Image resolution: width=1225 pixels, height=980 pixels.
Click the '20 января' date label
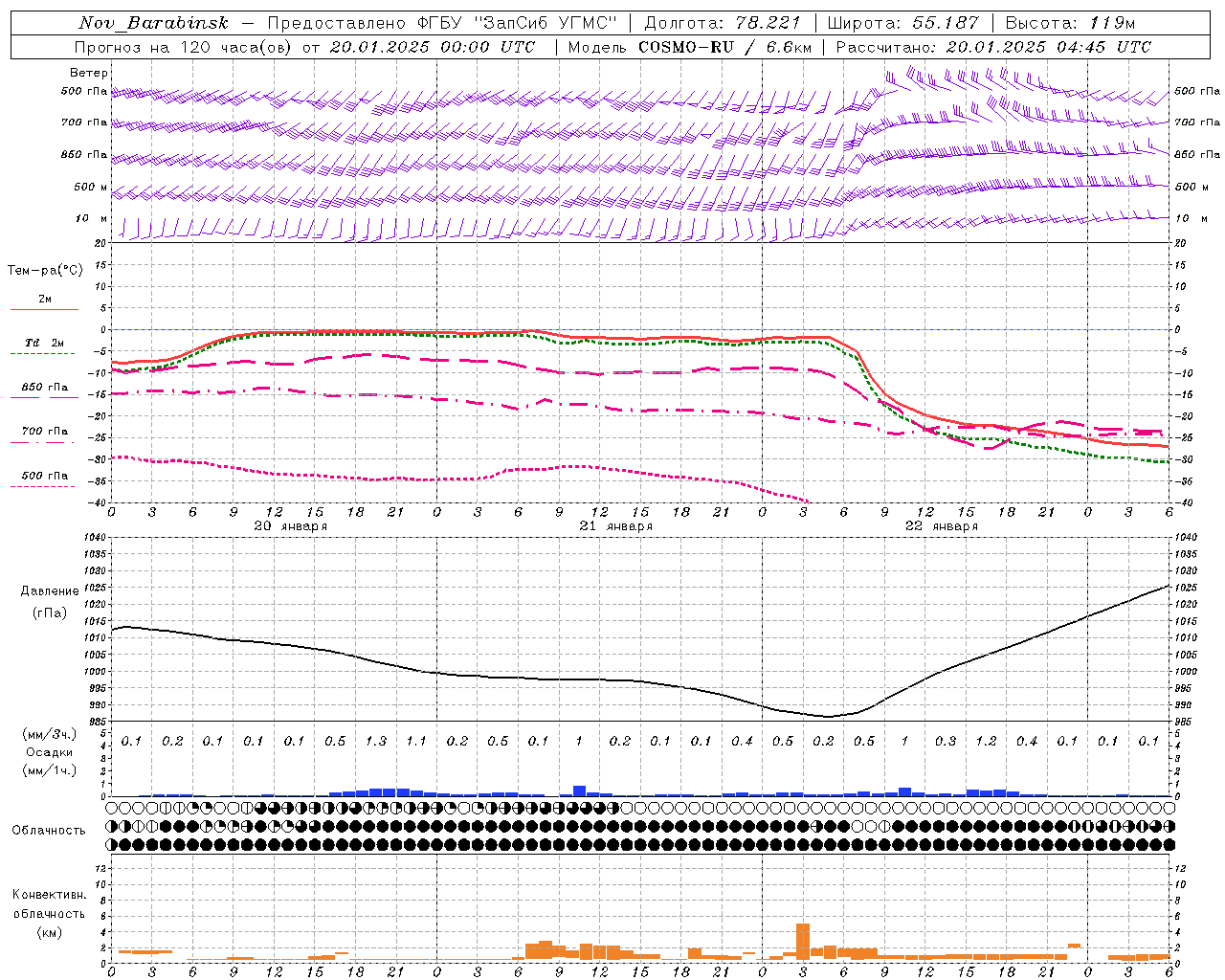290,525
